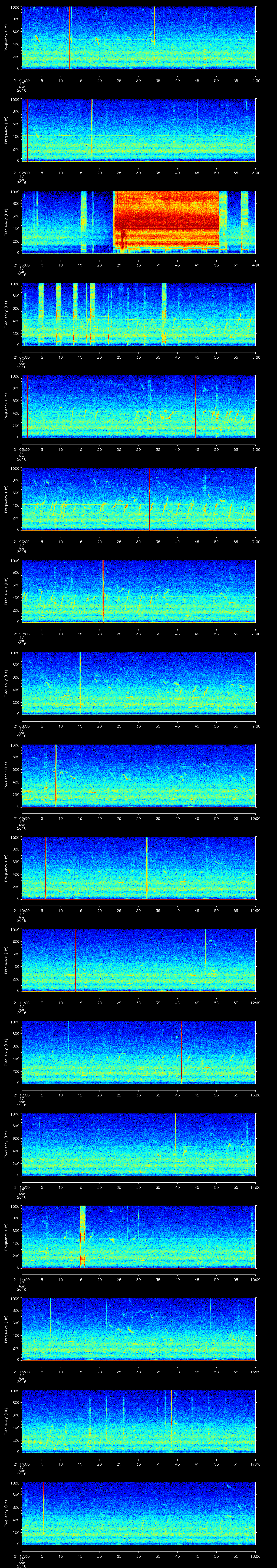Image resolution: width=277 pixels, height=1568 pixels.
Task: Click the 21:16:00 start time label
Action: click(21, 1464)
